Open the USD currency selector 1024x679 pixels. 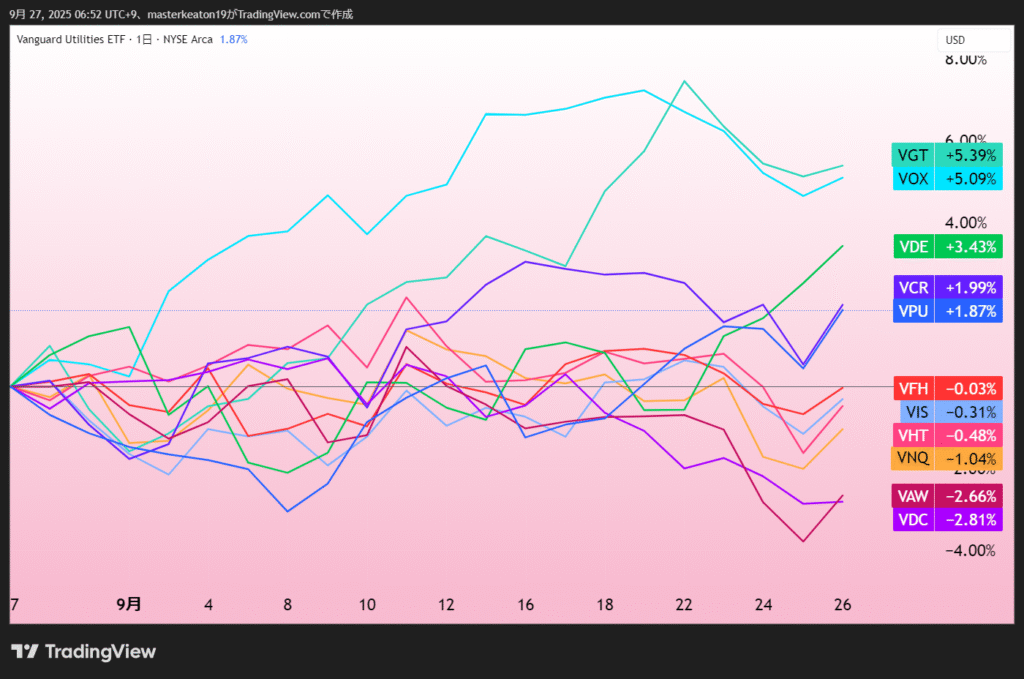click(x=955, y=40)
